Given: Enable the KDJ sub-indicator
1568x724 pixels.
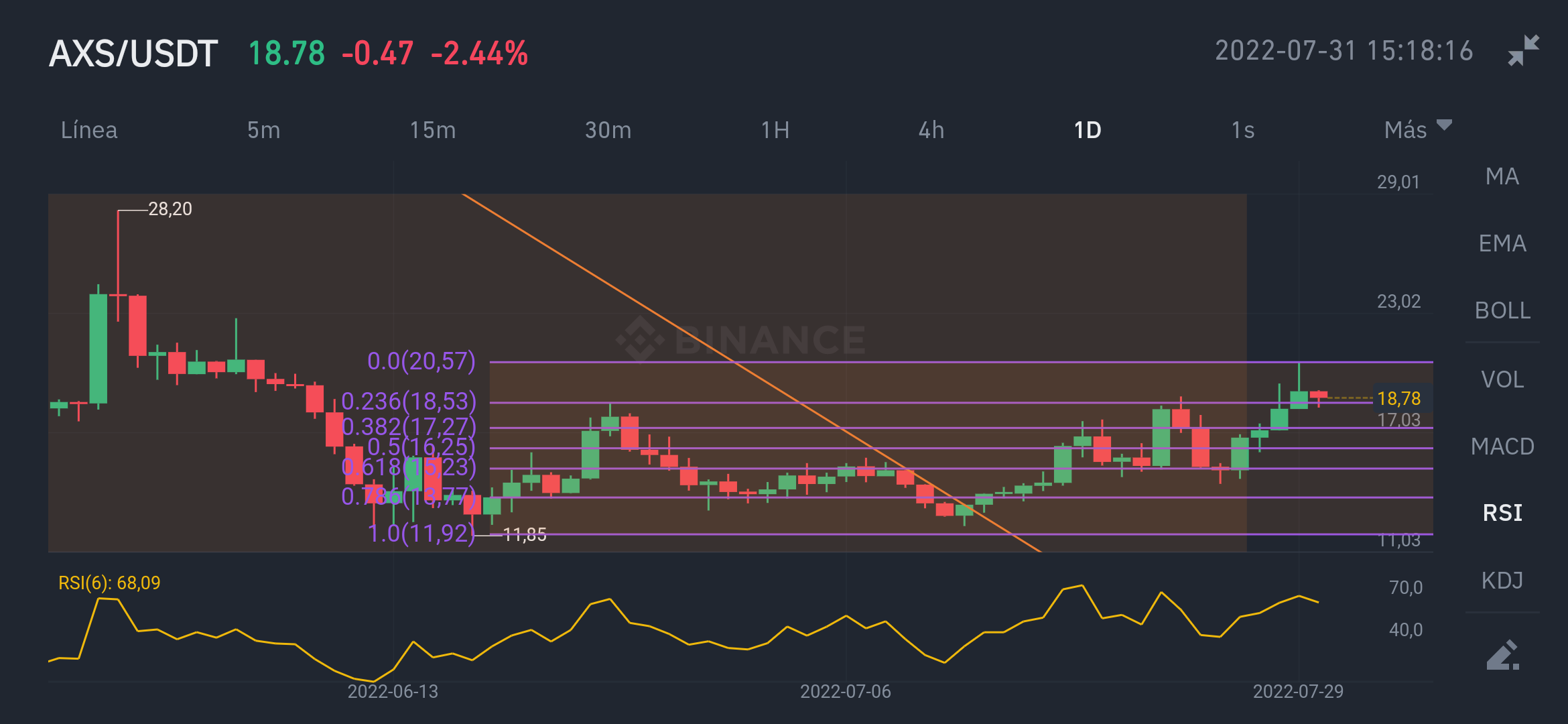Looking at the screenshot, I should [1502, 580].
